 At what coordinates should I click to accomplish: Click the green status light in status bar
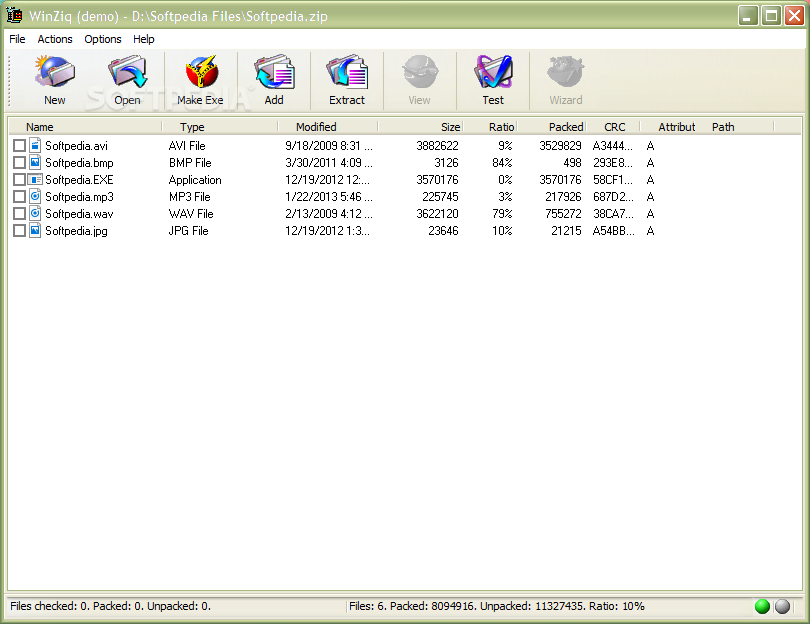762,606
